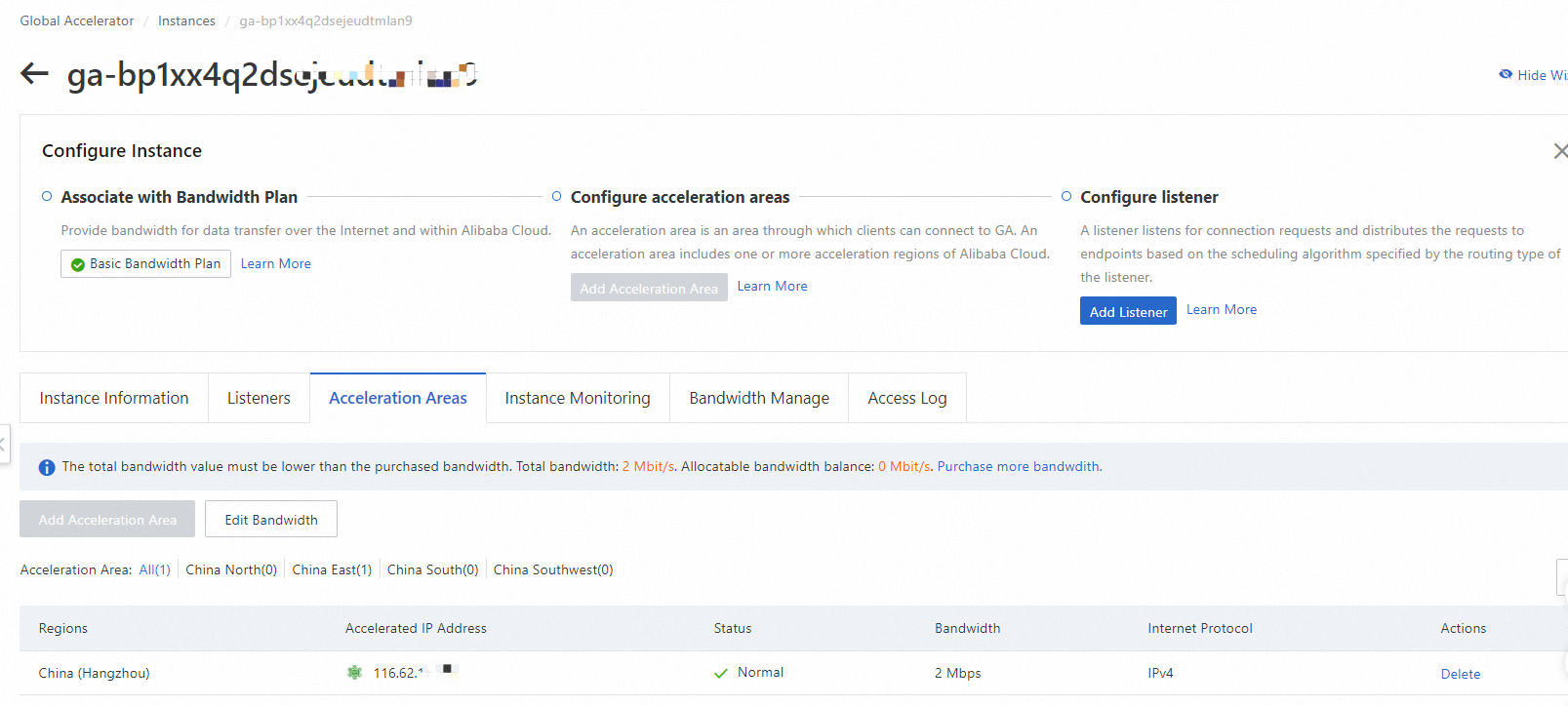
Task: Click Add Acceleration Area below the notice
Action: 107,519
